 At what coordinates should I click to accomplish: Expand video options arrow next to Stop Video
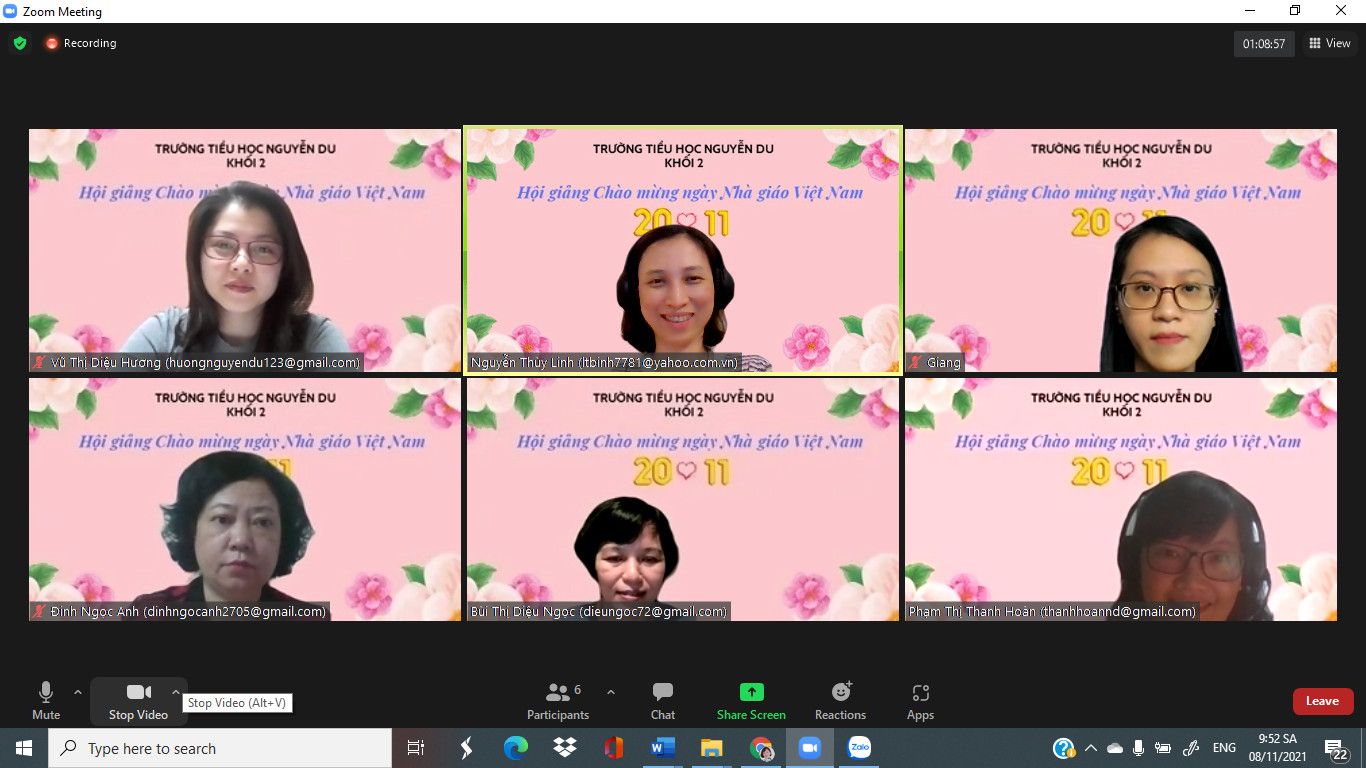(x=176, y=692)
